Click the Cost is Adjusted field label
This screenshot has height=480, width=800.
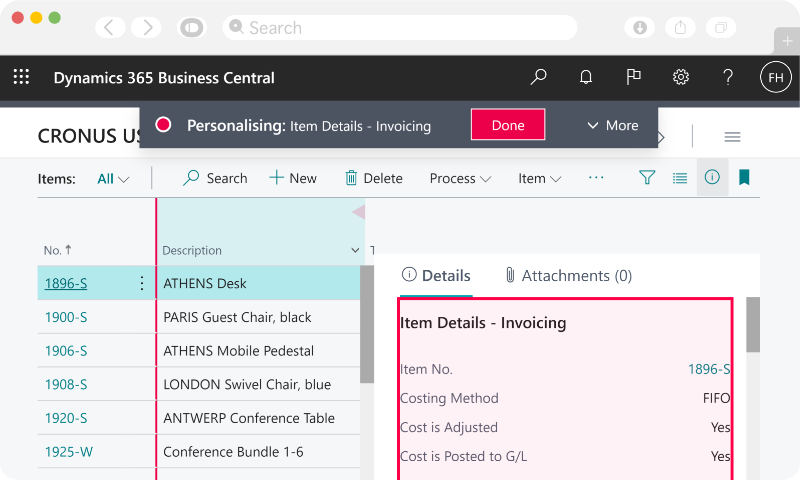click(x=448, y=427)
